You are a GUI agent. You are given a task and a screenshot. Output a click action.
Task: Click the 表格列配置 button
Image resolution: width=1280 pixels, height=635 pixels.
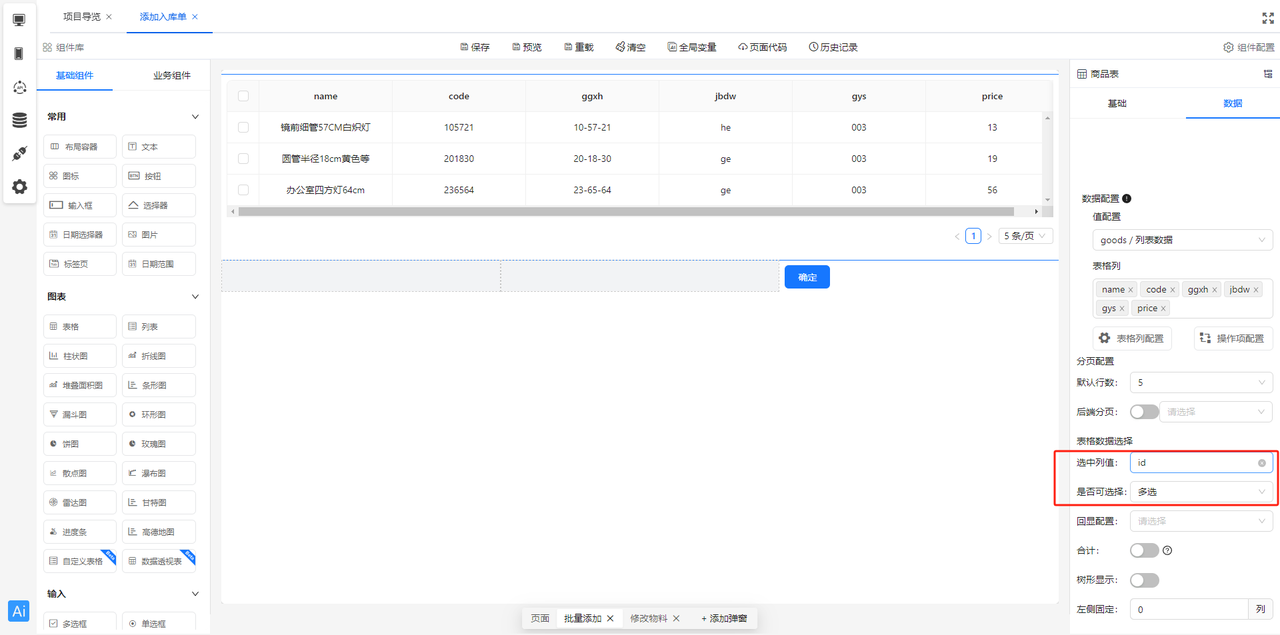click(x=1131, y=338)
